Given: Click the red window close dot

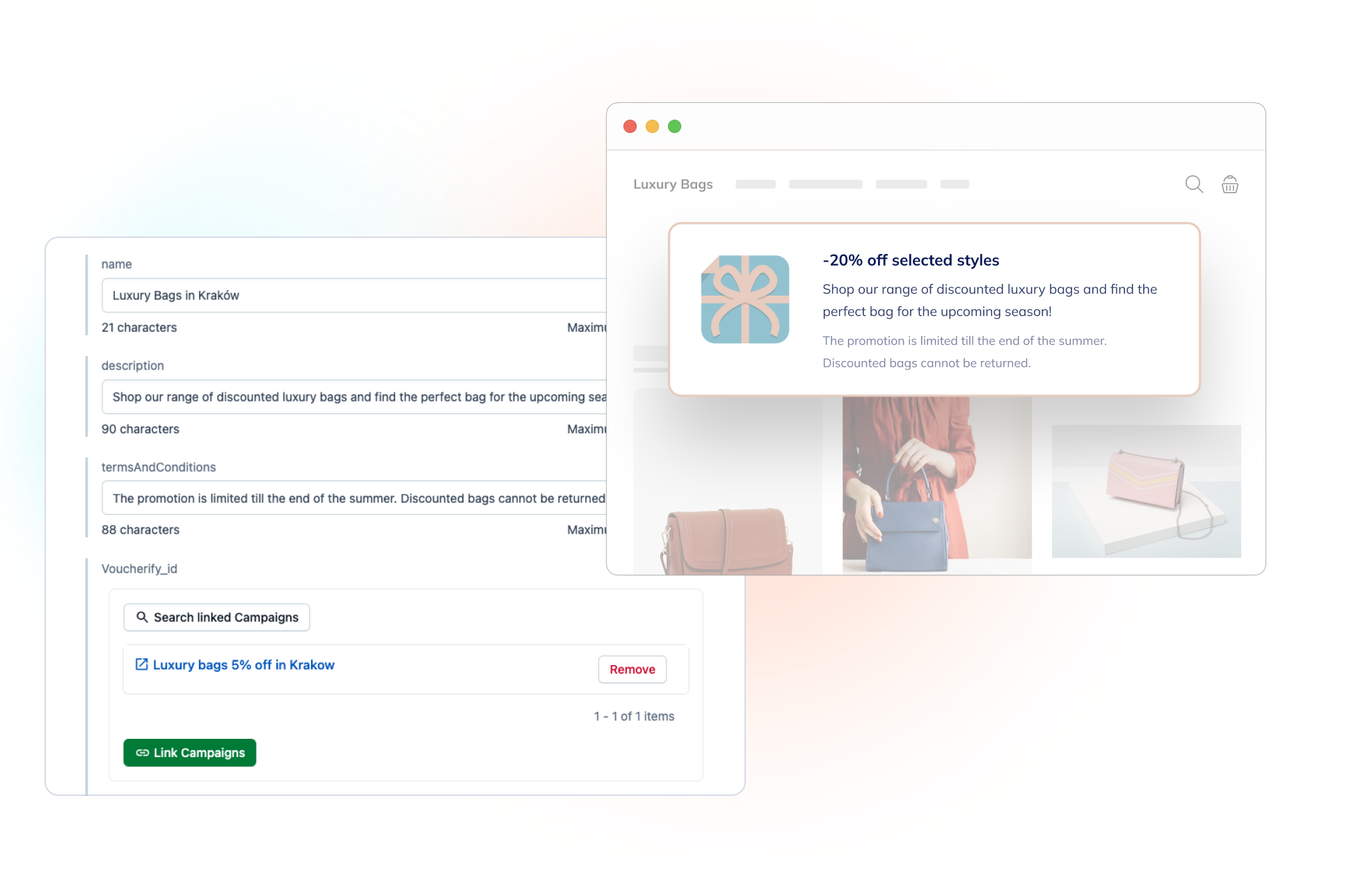Looking at the screenshot, I should pos(630,126).
